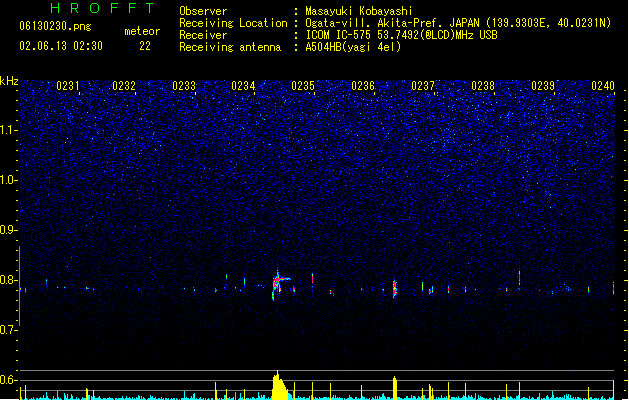Click the 0232 time marker
The width and height of the screenshot is (629, 400).
[x=124, y=86]
